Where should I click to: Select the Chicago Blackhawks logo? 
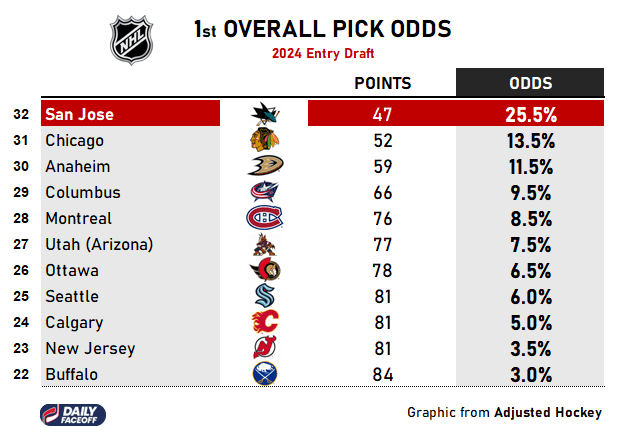click(x=264, y=141)
